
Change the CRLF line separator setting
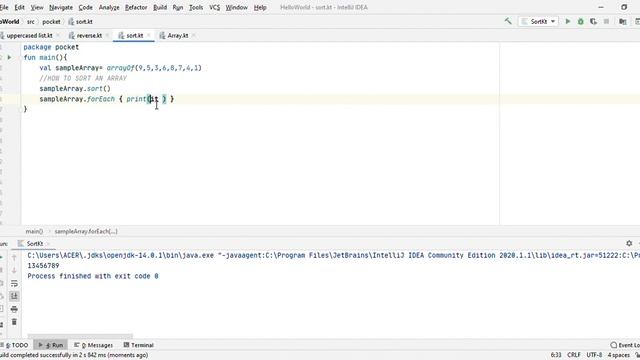pyautogui.click(x=574, y=355)
